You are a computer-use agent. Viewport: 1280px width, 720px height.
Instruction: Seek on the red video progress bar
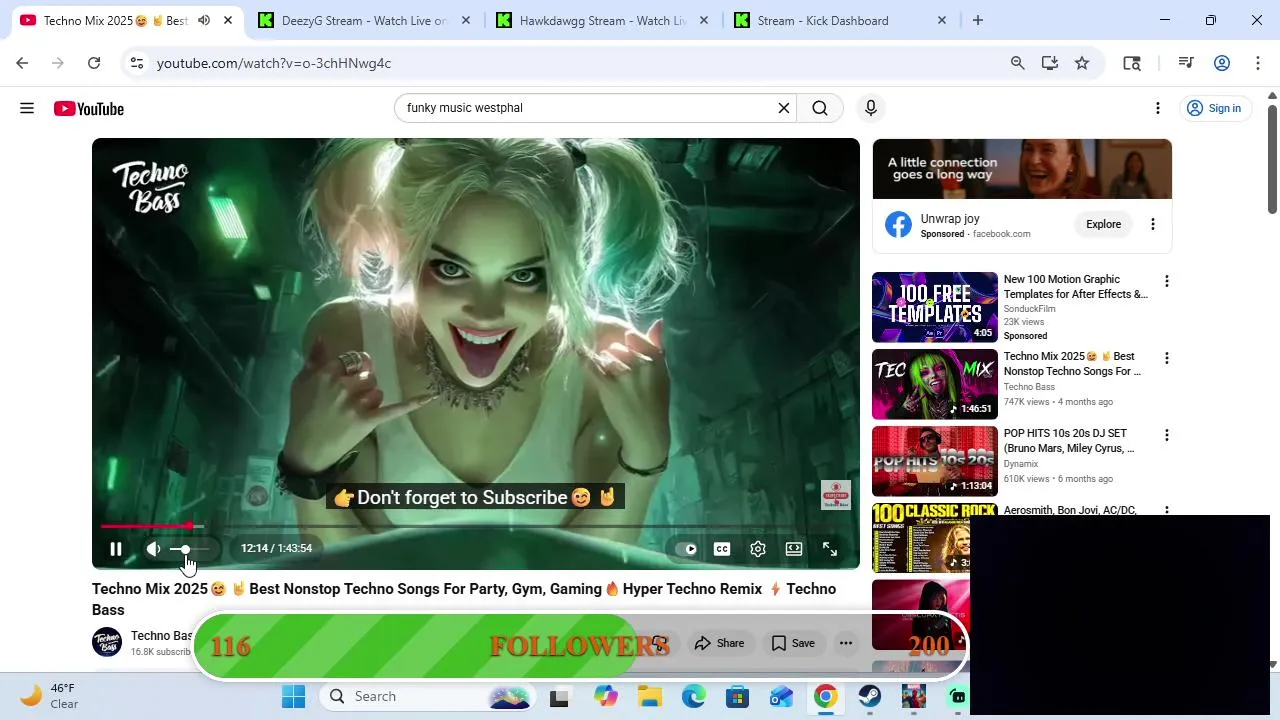pyautogui.click(x=475, y=526)
